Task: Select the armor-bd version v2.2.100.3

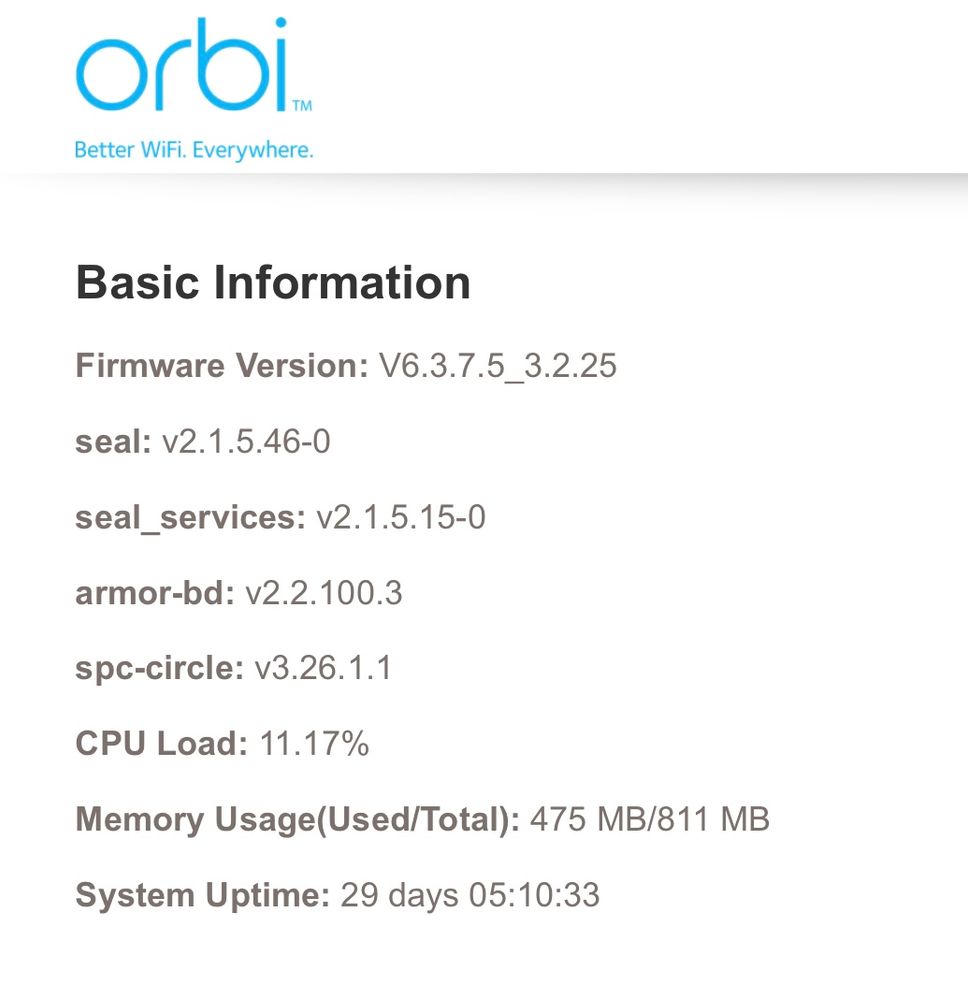Action: [323, 593]
